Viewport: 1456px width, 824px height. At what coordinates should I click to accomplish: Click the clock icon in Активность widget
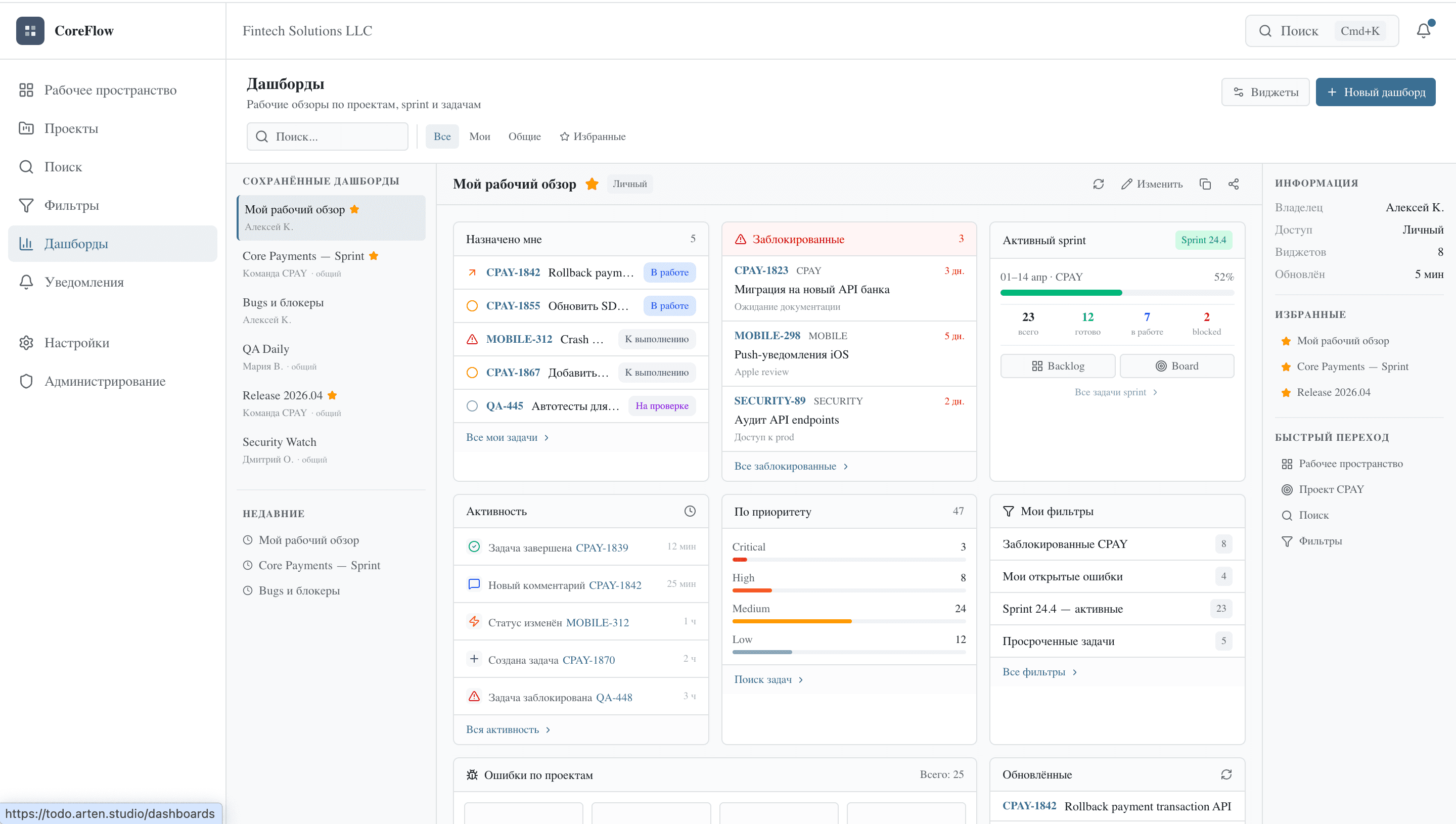pos(690,511)
